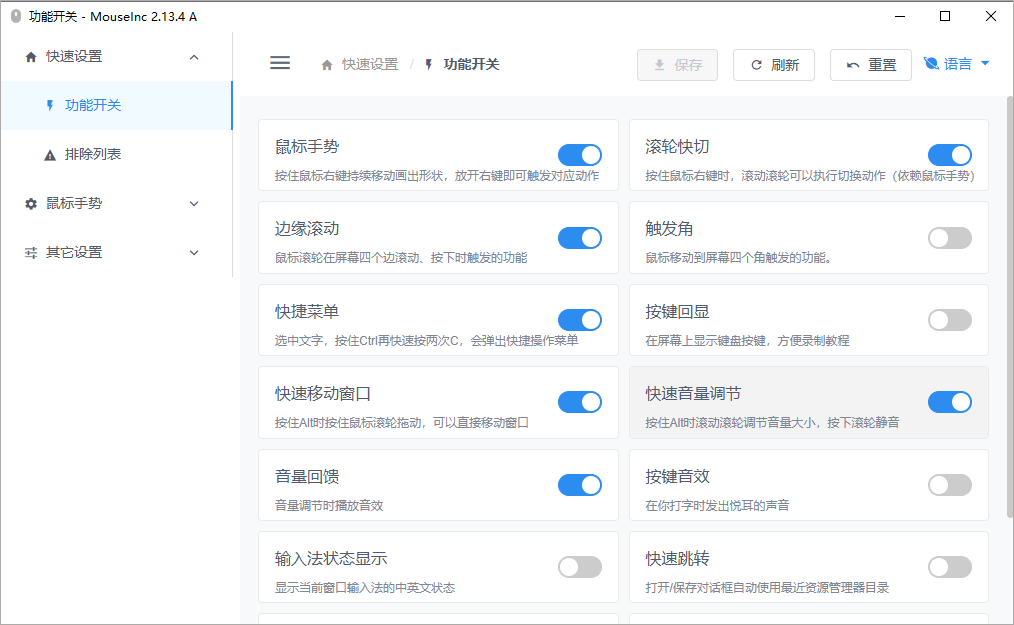Select 排除列表 in the sidebar
The width and height of the screenshot is (1014, 625).
click(x=93, y=155)
